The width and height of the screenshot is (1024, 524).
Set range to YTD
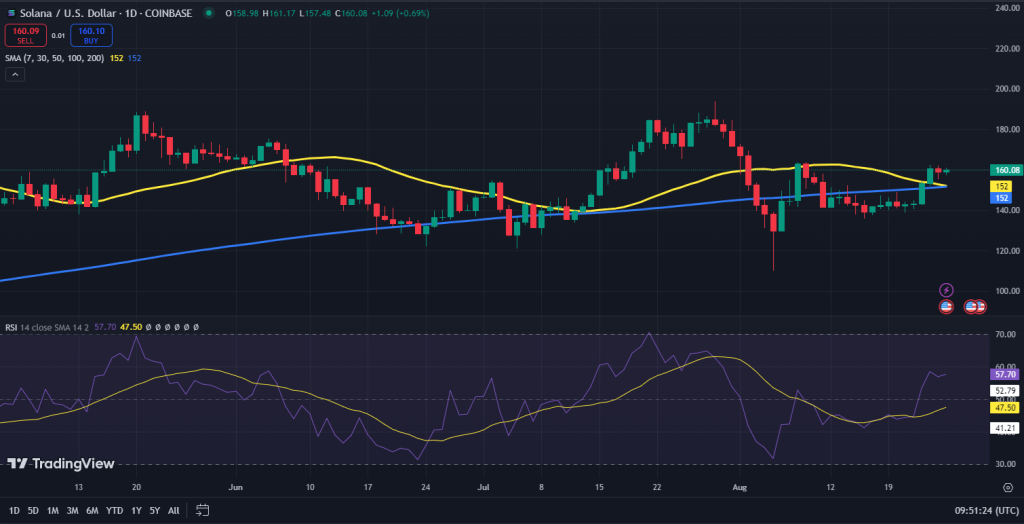pos(115,510)
